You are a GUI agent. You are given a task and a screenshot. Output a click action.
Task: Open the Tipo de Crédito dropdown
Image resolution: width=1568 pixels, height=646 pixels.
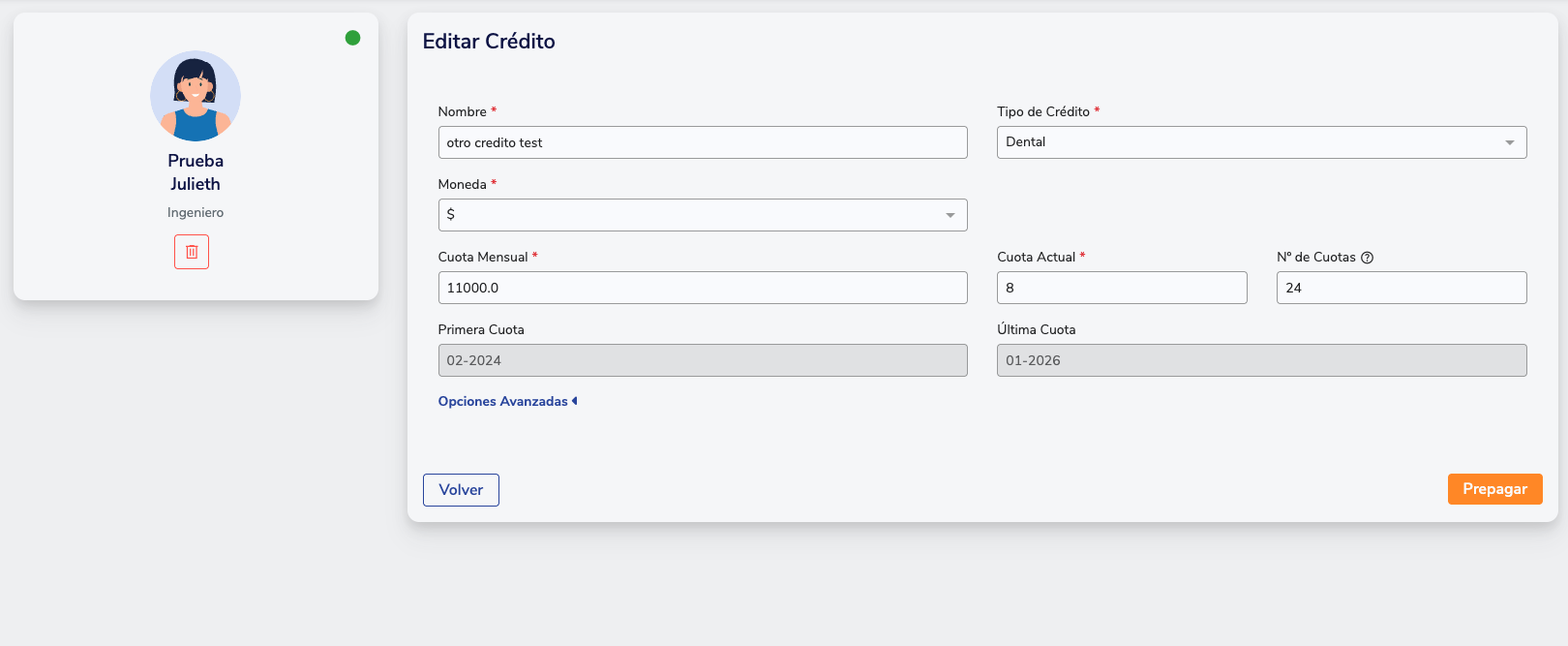1261,142
